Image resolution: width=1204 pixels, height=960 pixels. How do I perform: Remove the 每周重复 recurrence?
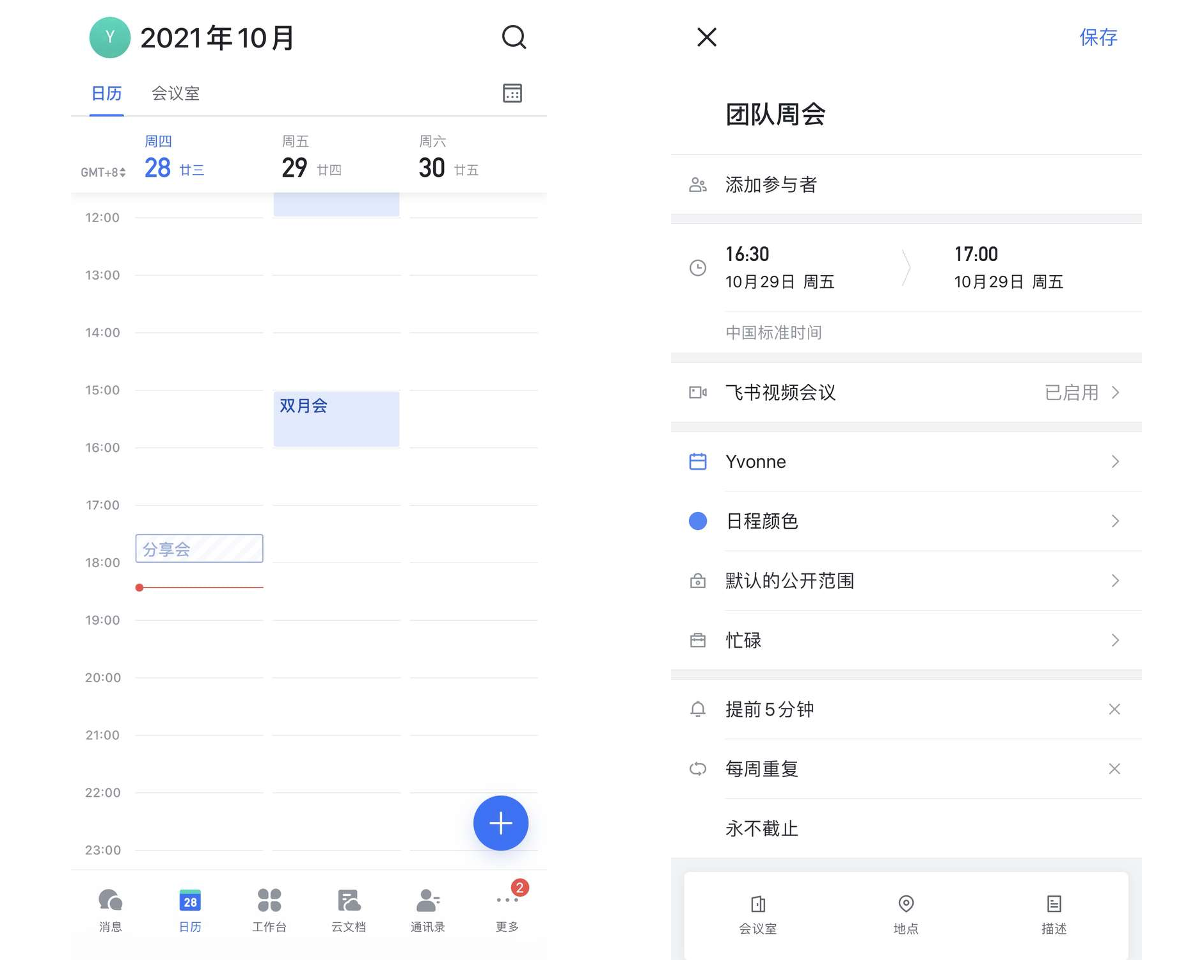coord(1114,769)
